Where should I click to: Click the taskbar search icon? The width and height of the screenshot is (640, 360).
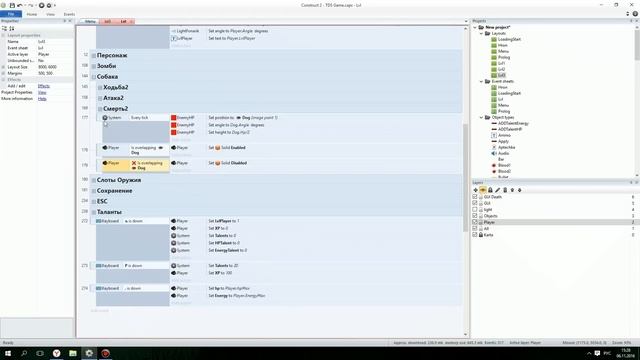pyautogui.click(x=24, y=353)
